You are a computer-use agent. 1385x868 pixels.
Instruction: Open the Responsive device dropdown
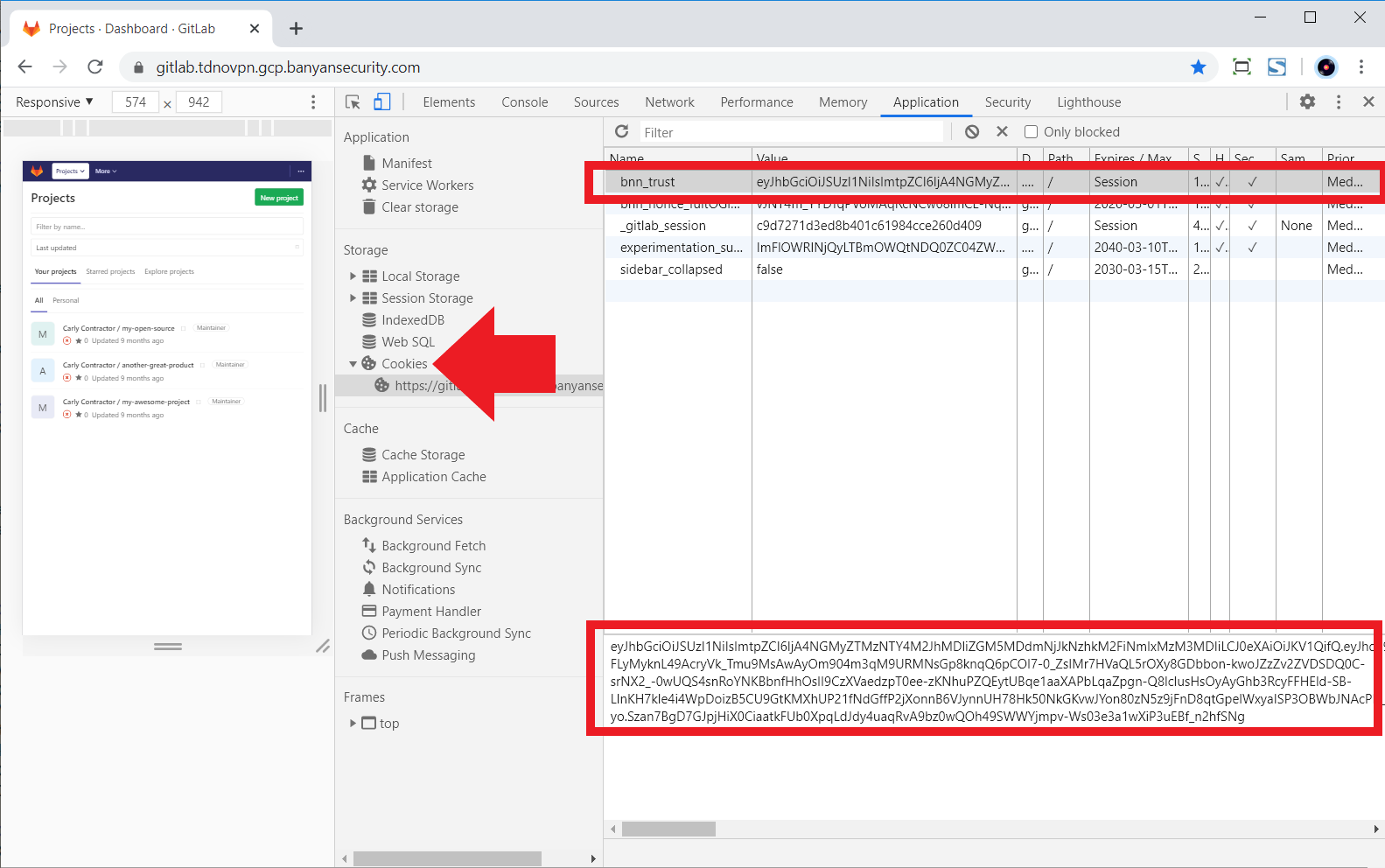click(x=54, y=102)
